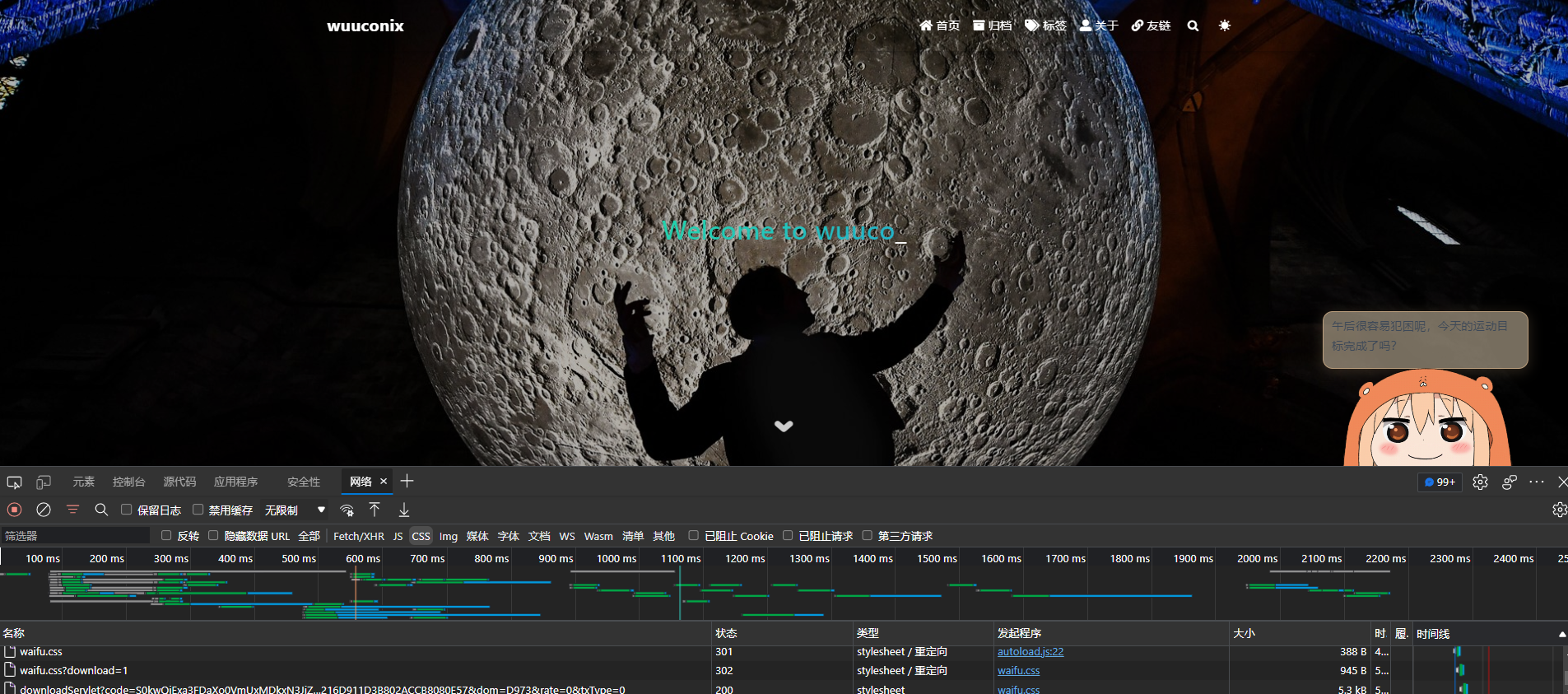Open DevTools settings gear in the tab bar
This screenshot has width=1568, height=694.
pyautogui.click(x=1480, y=482)
